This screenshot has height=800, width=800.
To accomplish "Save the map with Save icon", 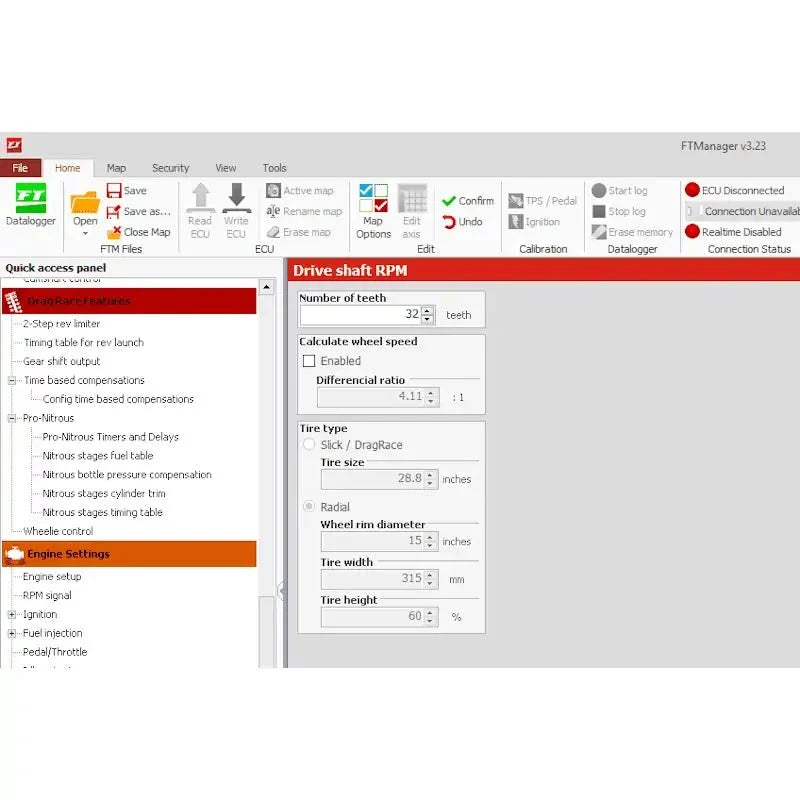I will point(114,191).
